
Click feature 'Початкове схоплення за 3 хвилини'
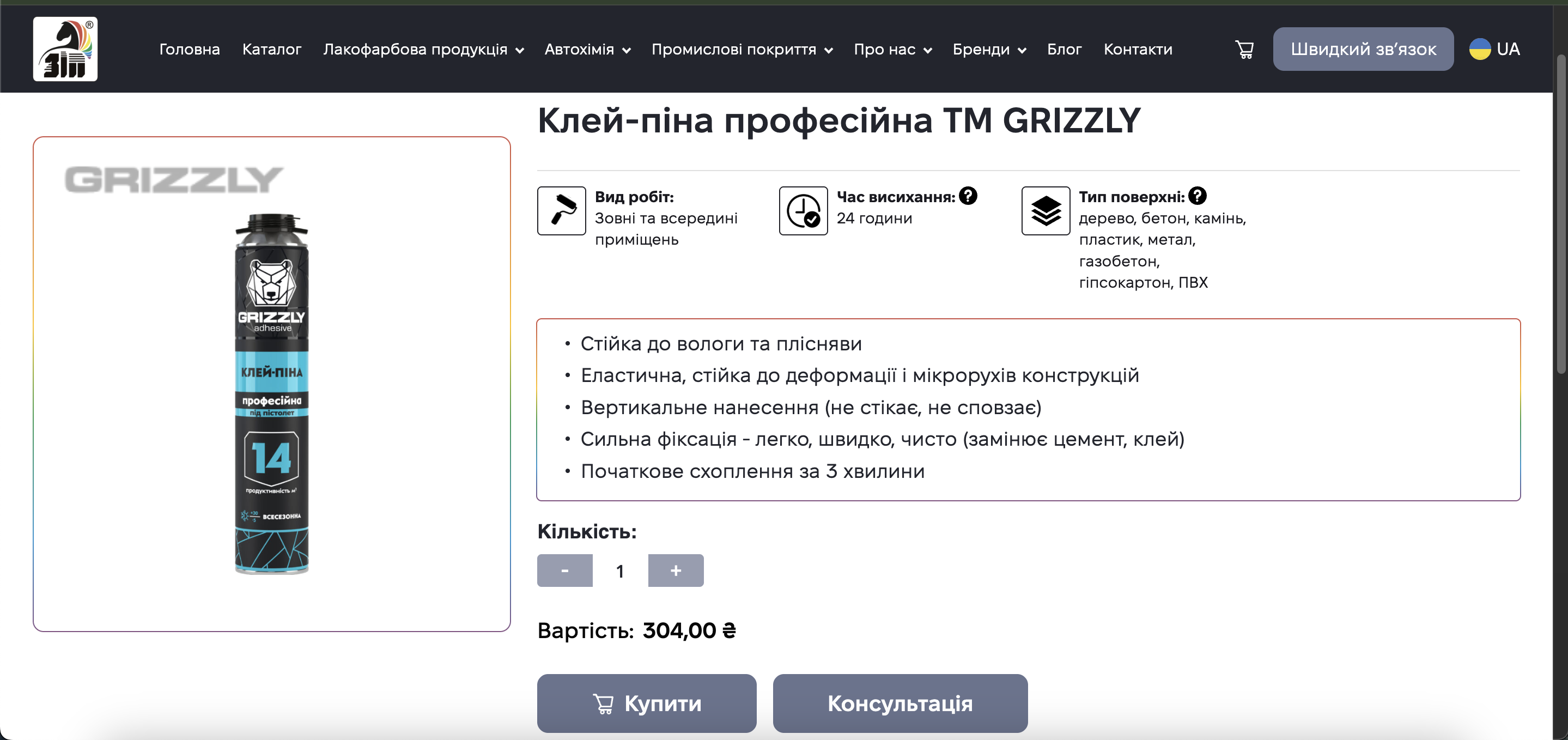(752, 471)
